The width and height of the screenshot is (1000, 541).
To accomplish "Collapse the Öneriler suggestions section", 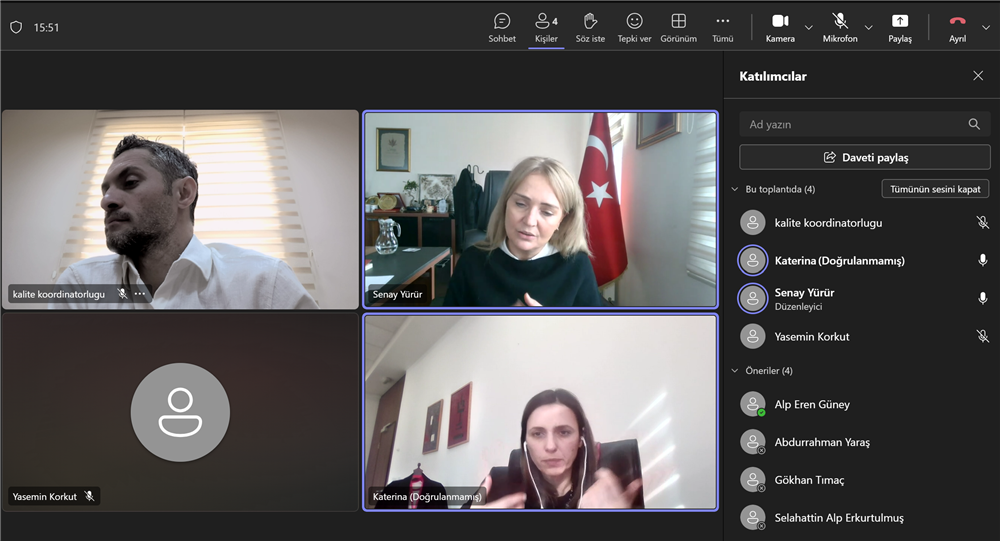I will (x=735, y=371).
